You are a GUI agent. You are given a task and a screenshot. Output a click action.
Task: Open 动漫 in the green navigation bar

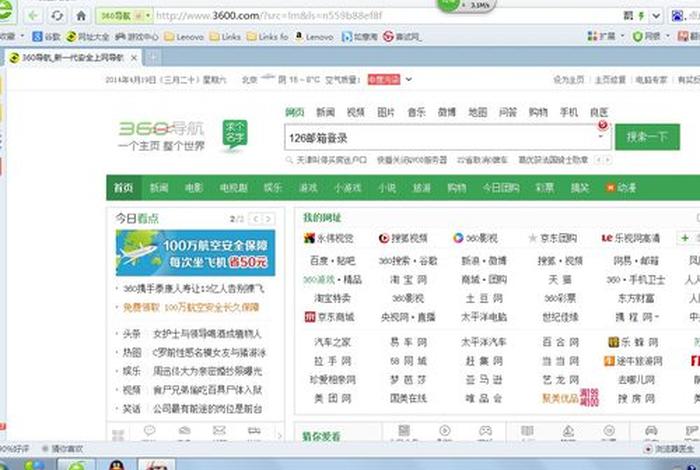(x=621, y=188)
